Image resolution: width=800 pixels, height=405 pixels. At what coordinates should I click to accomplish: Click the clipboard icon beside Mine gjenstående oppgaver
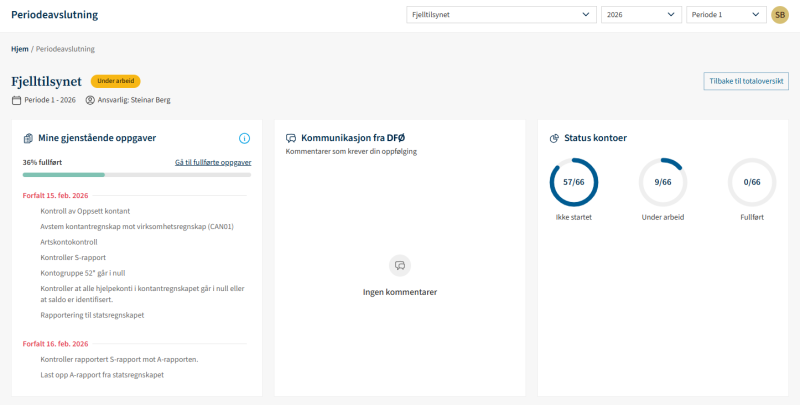28,138
